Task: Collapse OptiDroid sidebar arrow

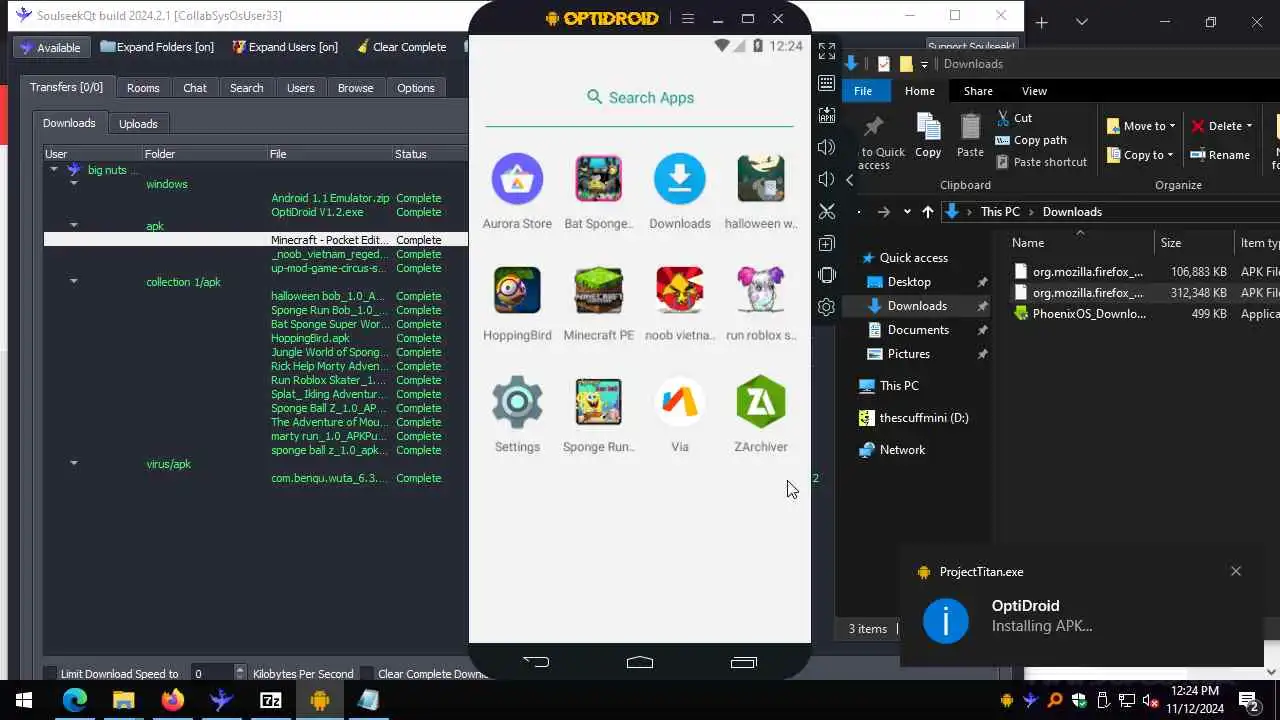Action: click(x=849, y=180)
